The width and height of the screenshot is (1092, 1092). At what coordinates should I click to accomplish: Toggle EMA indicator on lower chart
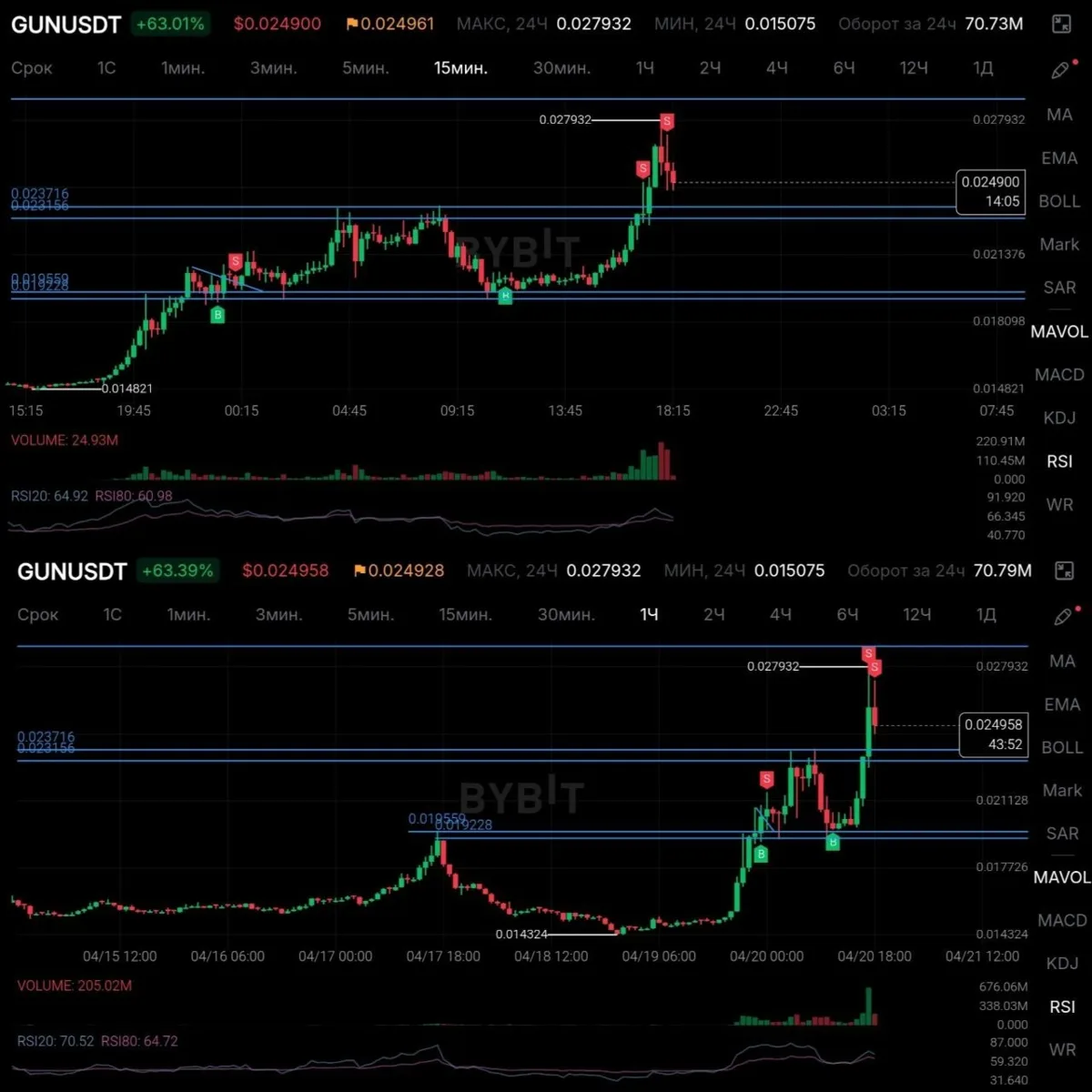[x=1062, y=704]
